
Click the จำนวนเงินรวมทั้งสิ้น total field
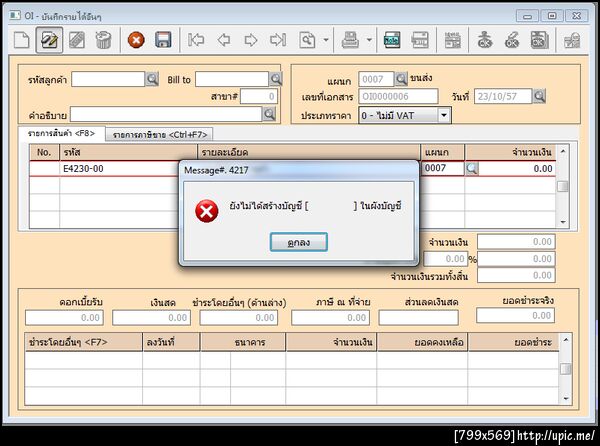[516, 275]
